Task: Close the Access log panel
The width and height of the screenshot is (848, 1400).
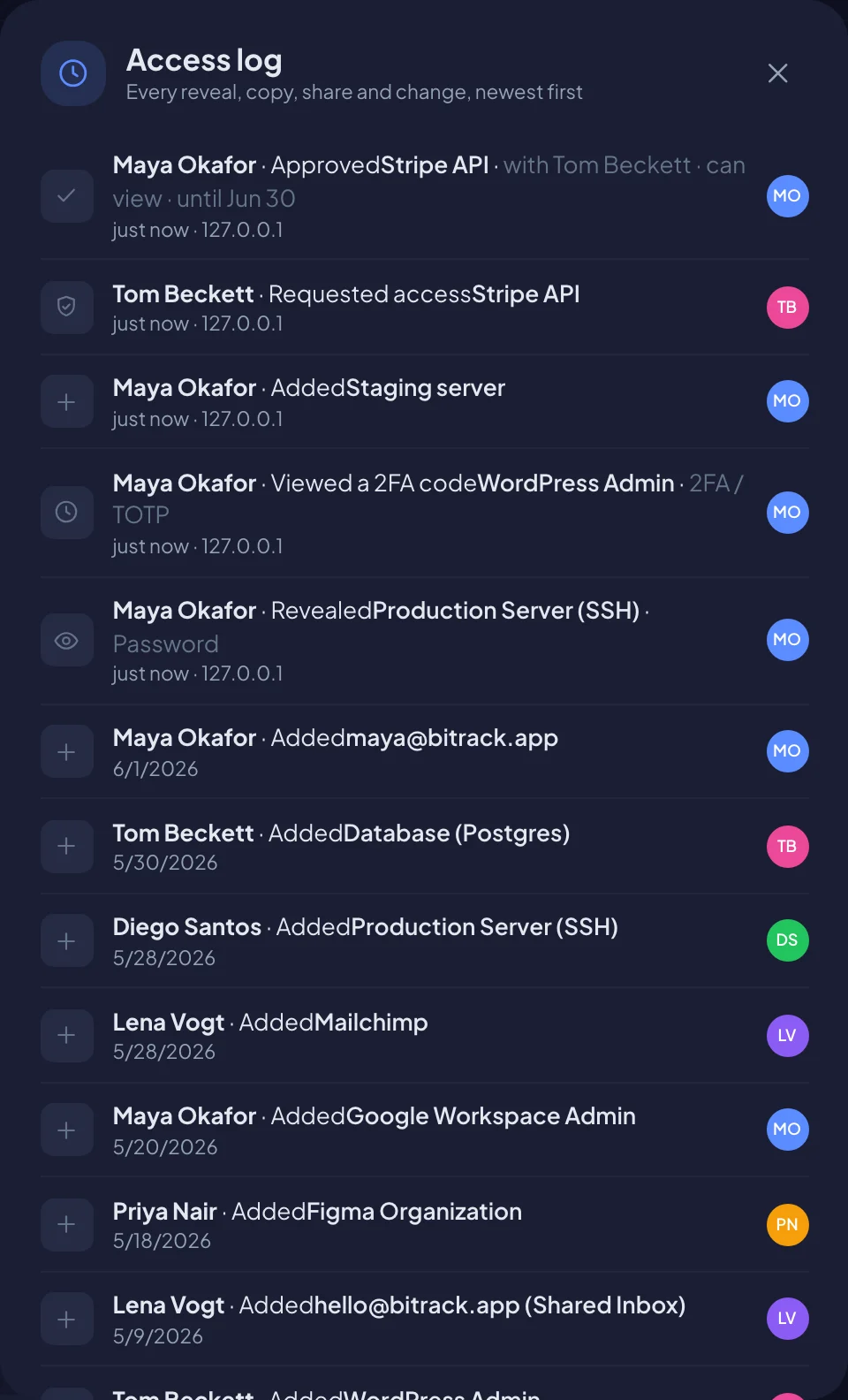Action: click(777, 73)
